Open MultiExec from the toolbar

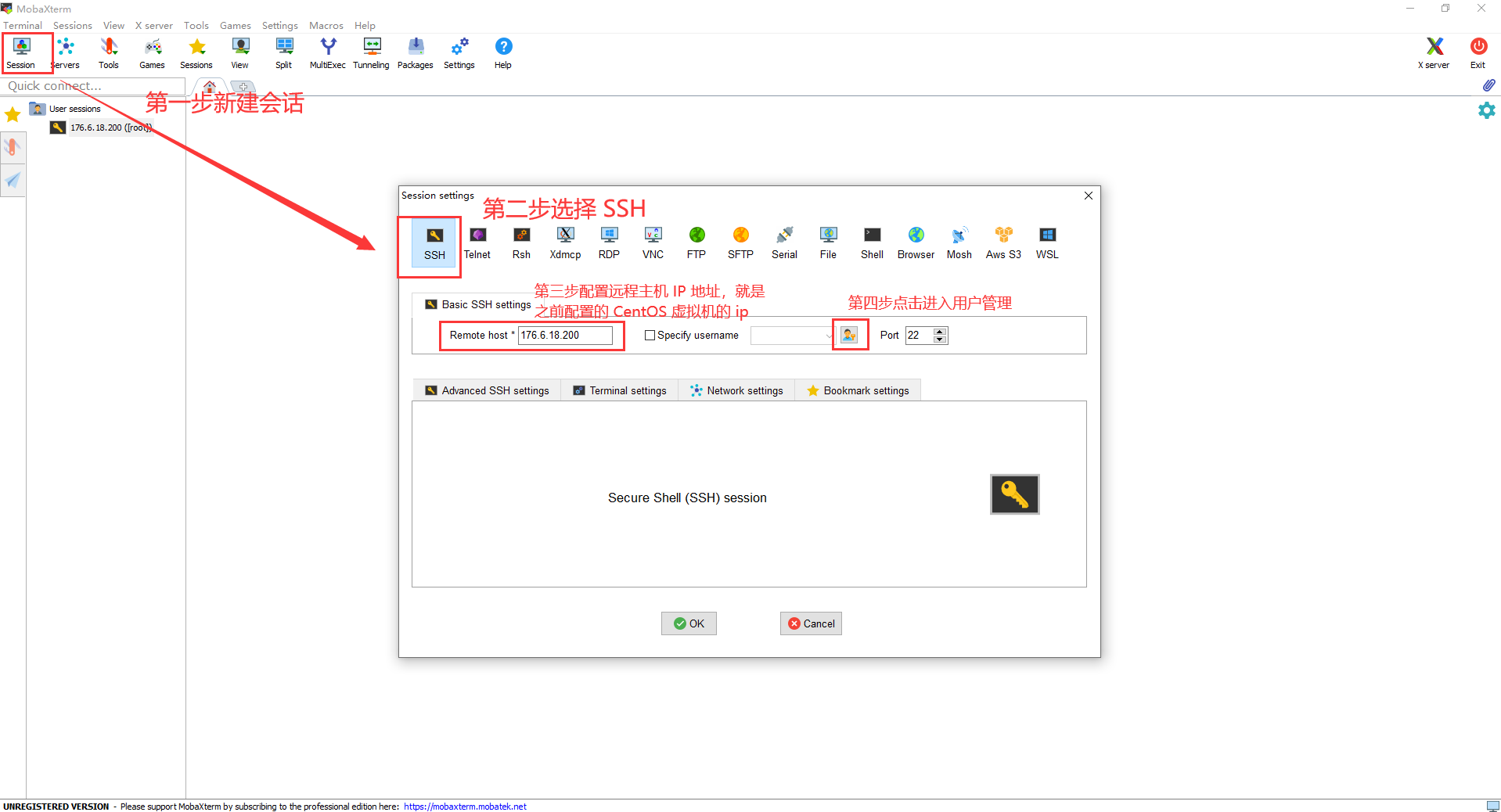[x=328, y=53]
